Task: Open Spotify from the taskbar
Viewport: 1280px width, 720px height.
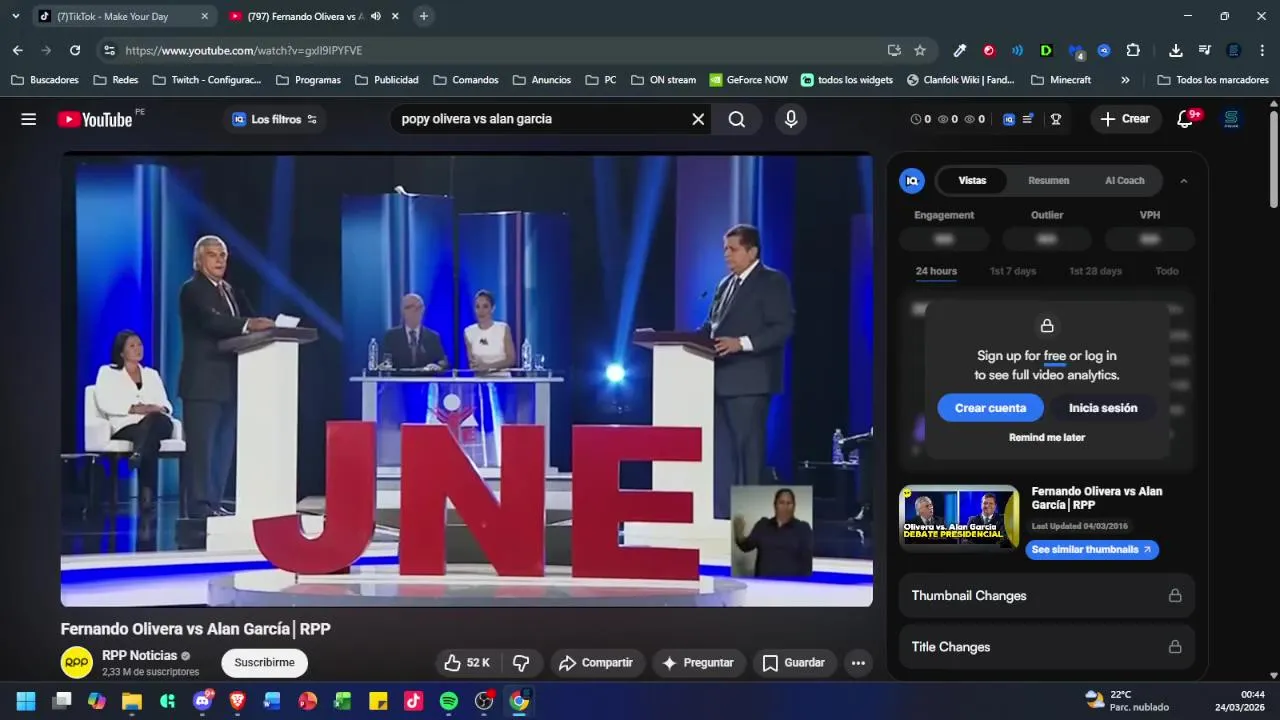Action: [449, 701]
